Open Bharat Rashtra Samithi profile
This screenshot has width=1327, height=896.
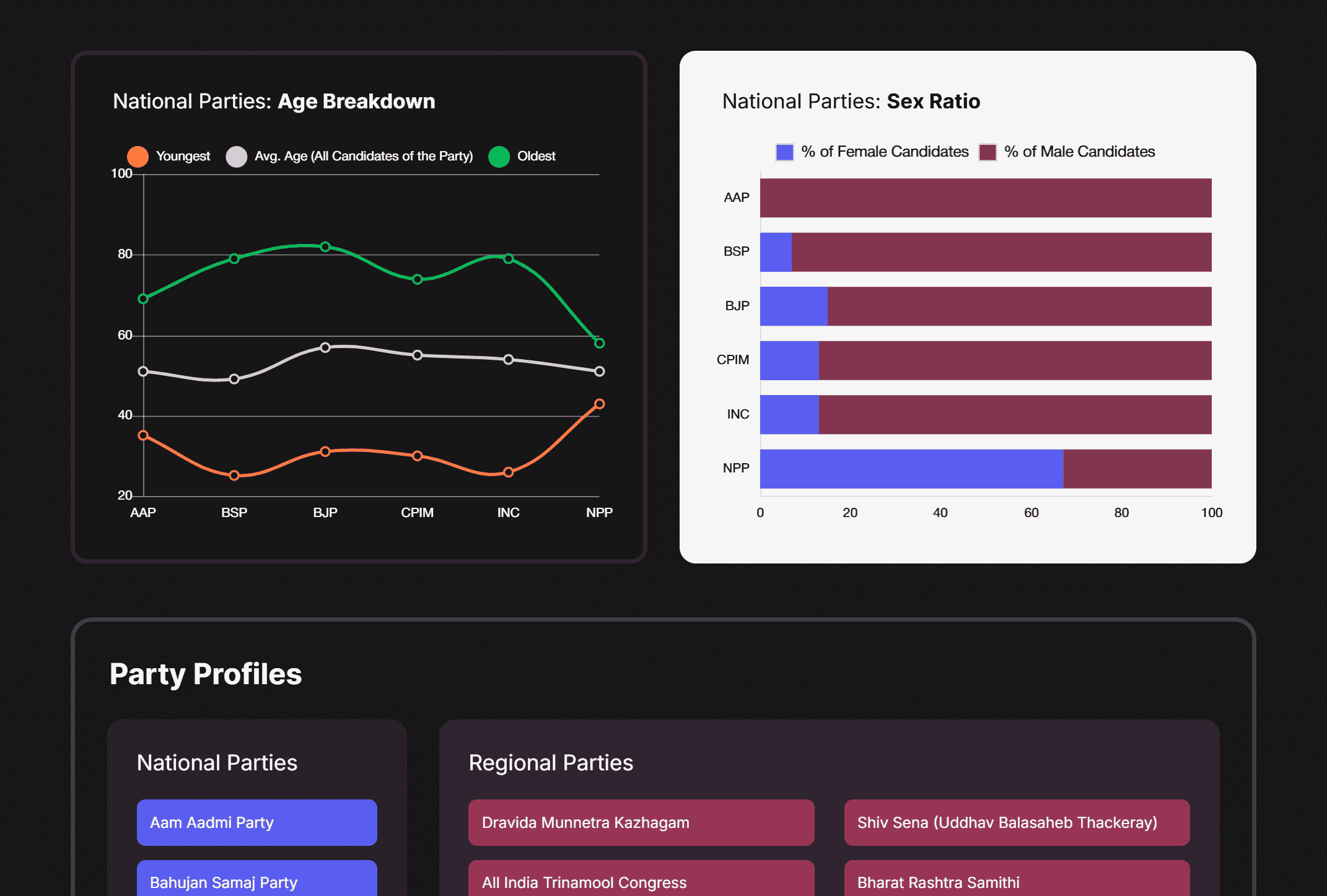click(1017, 880)
